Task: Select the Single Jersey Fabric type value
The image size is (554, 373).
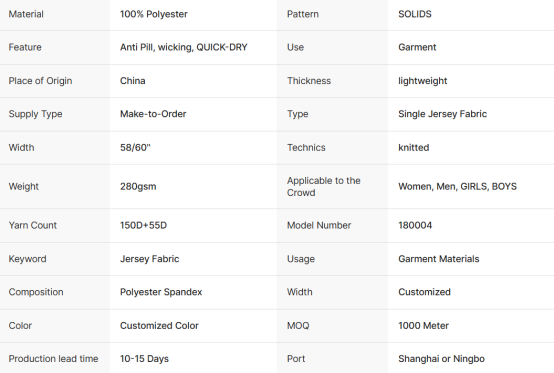Action: pos(443,114)
